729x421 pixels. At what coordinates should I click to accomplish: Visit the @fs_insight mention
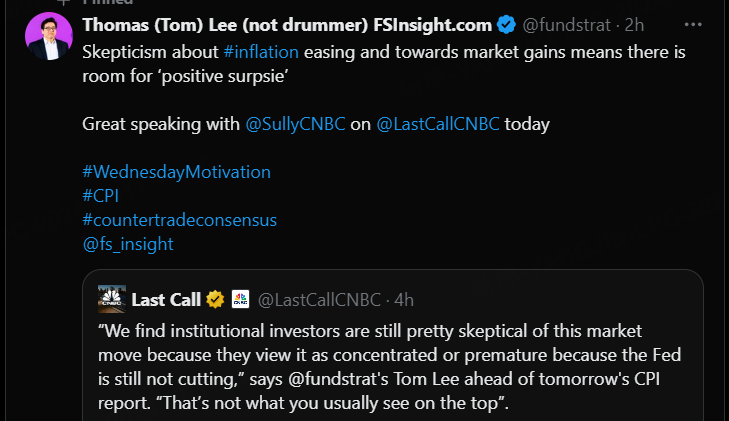pyautogui.click(x=127, y=243)
